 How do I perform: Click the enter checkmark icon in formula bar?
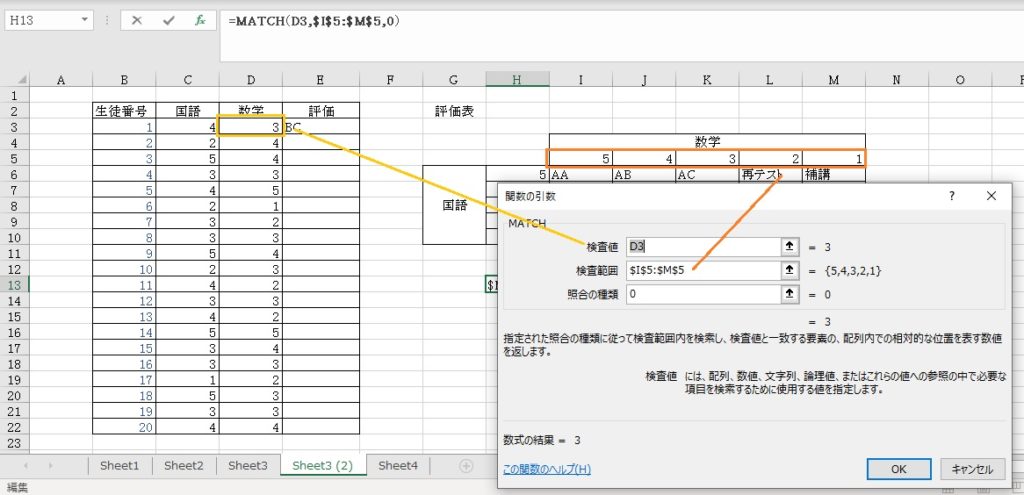(x=169, y=20)
